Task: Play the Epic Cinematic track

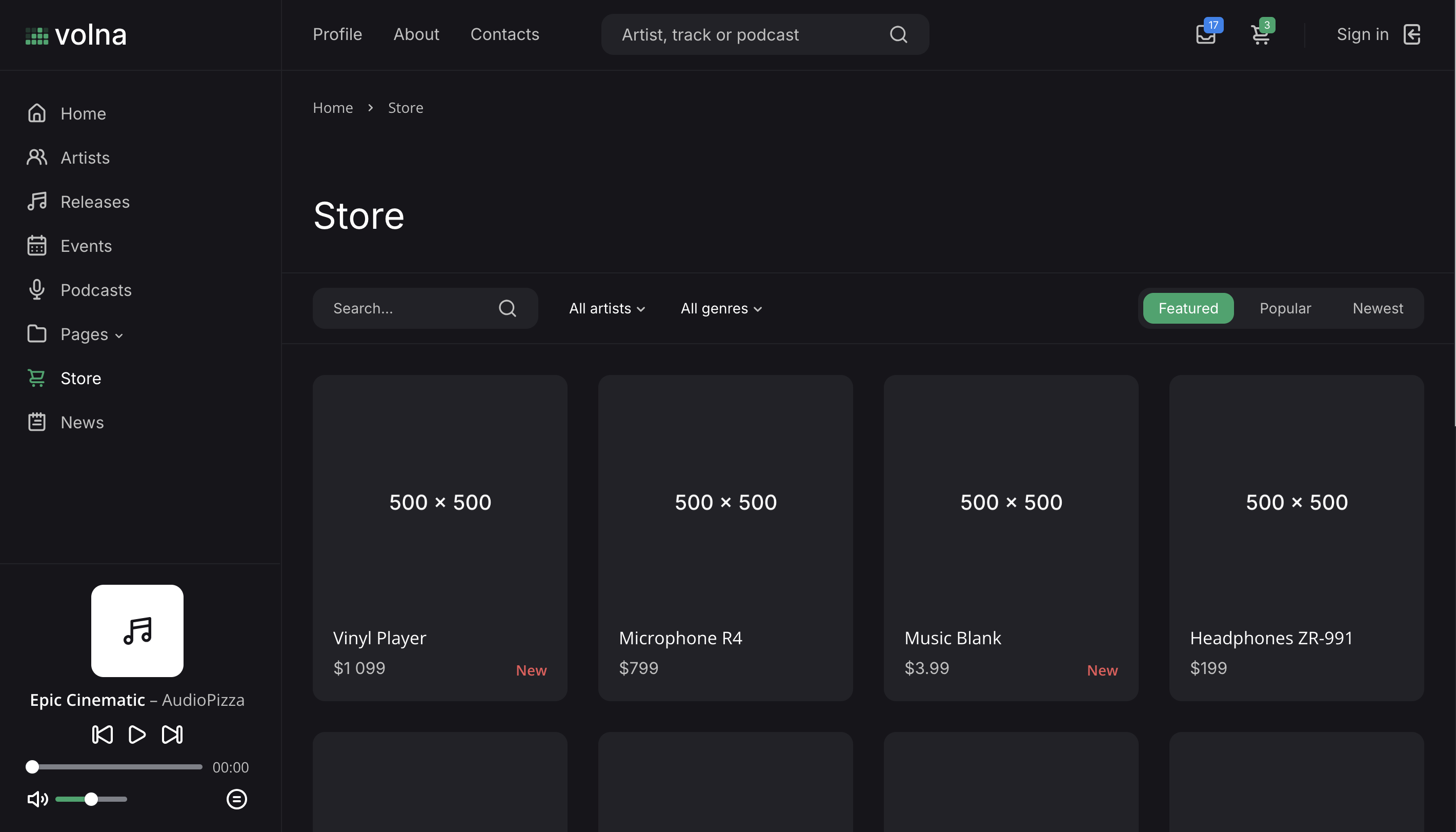Action: click(x=137, y=735)
